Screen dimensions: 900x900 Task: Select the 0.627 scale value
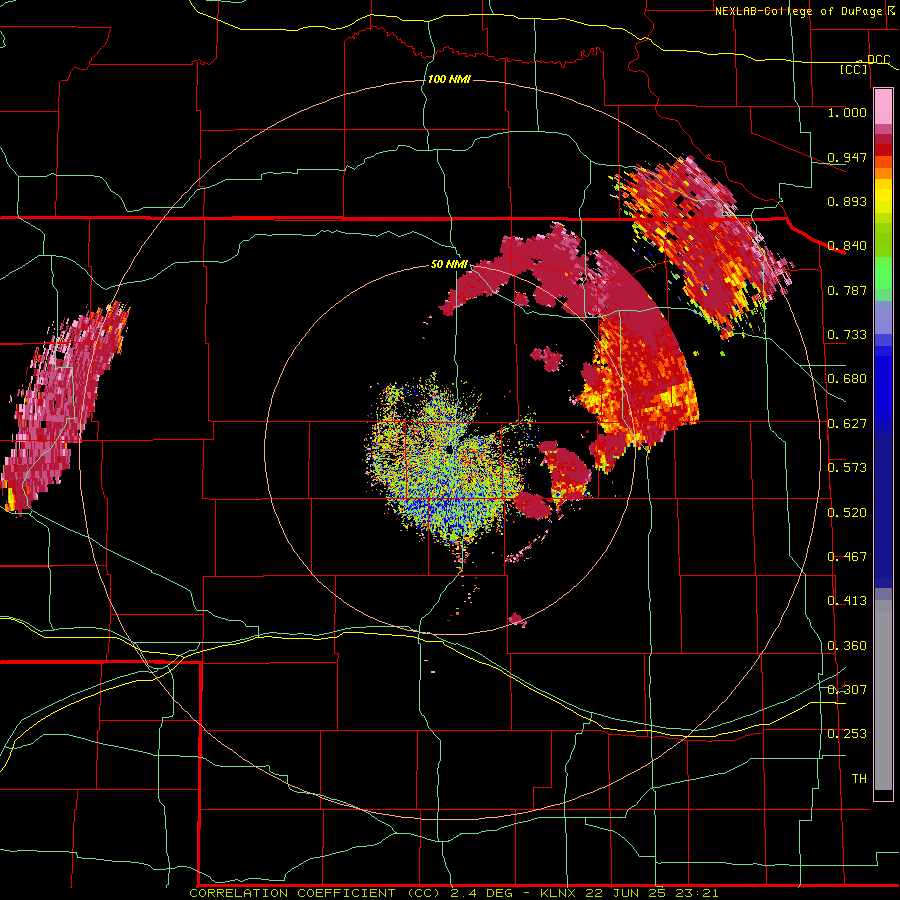point(847,424)
